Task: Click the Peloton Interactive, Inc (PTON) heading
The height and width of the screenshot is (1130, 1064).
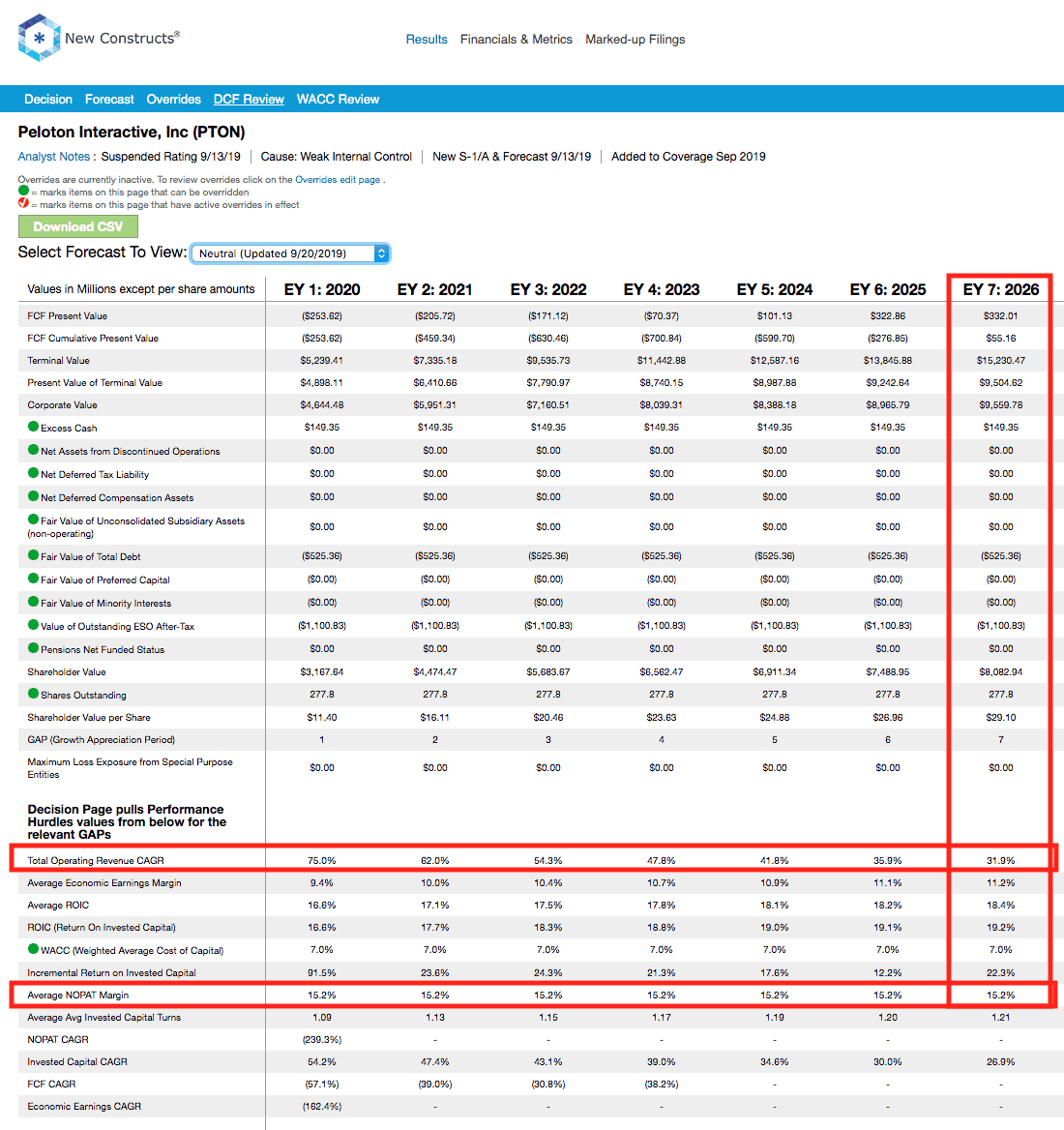Action: [132, 132]
